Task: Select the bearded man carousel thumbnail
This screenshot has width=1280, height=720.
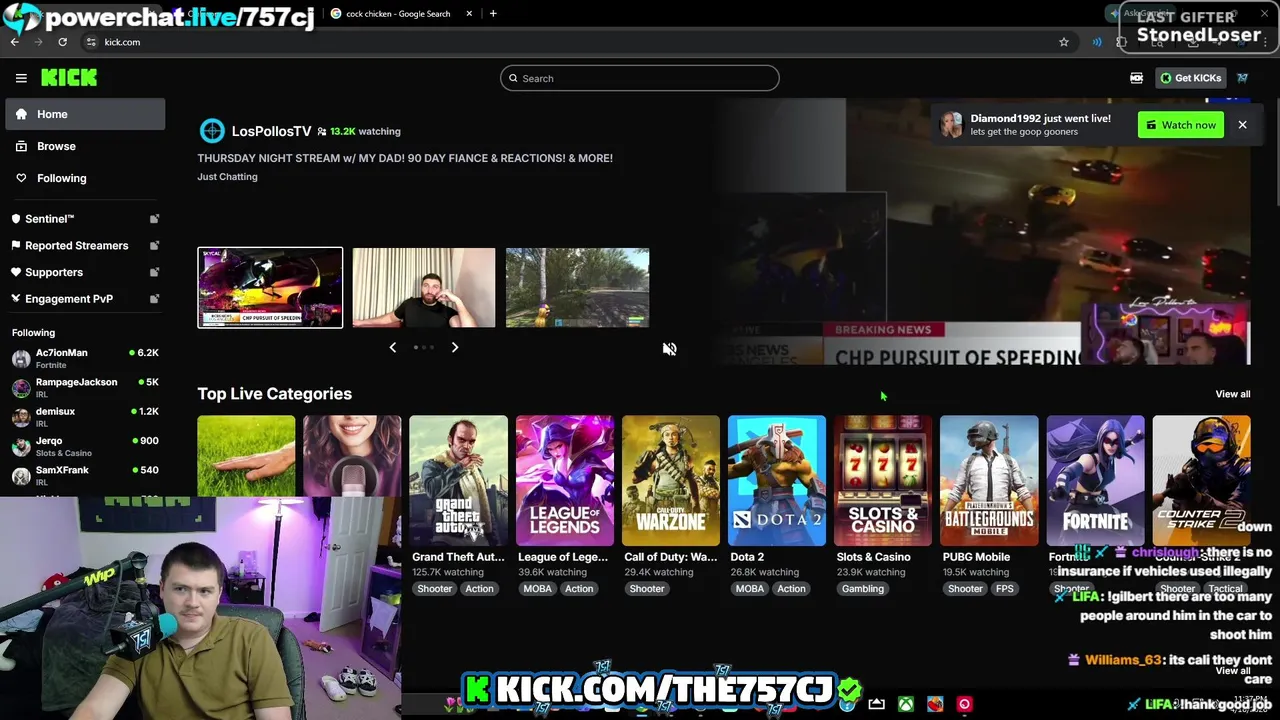Action: pyautogui.click(x=423, y=288)
